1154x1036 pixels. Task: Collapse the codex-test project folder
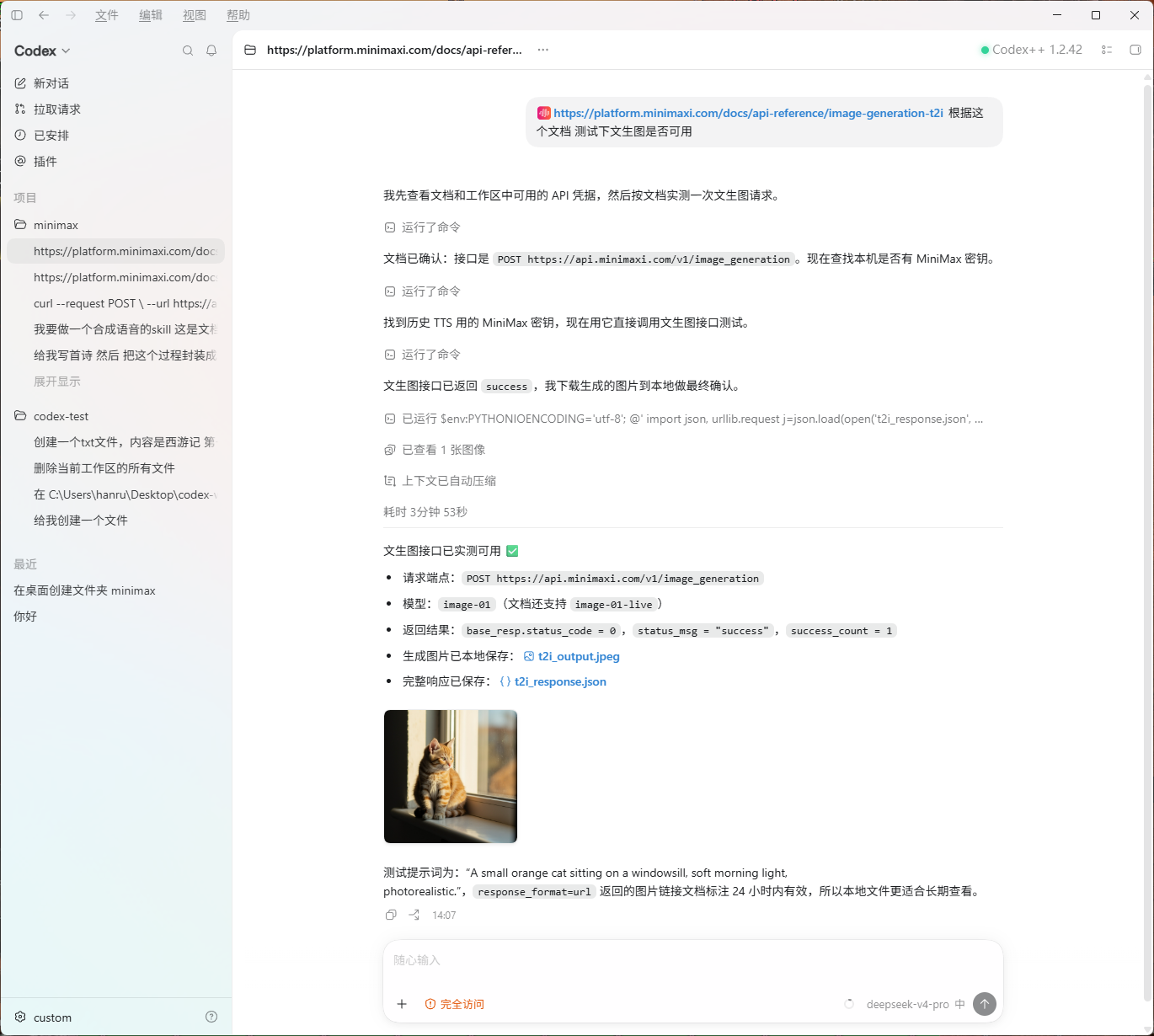coord(115,416)
